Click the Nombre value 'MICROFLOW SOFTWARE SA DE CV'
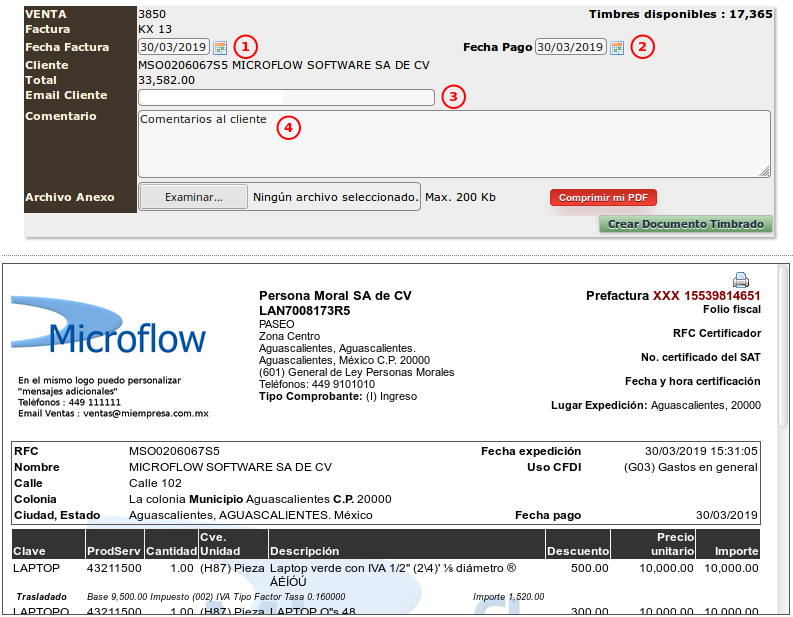This screenshot has height=617, width=793. click(231, 467)
